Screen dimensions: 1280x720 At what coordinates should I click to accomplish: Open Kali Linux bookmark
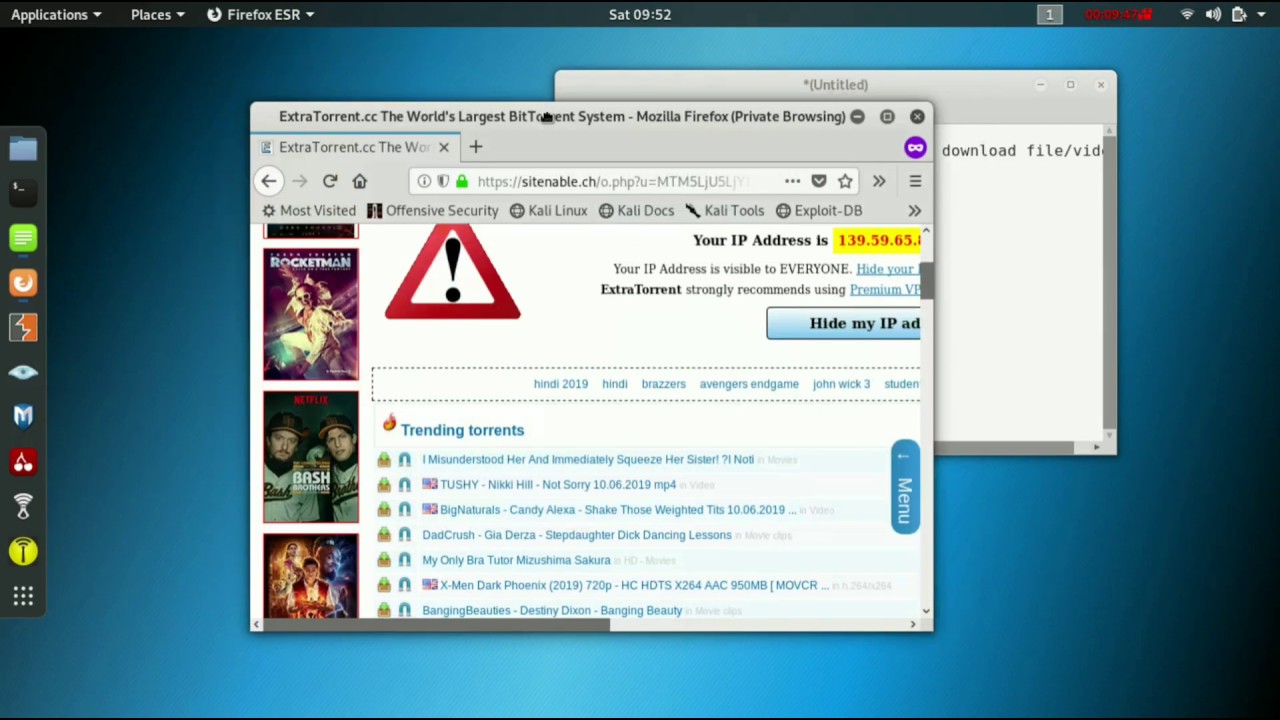pyautogui.click(x=548, y=210)
